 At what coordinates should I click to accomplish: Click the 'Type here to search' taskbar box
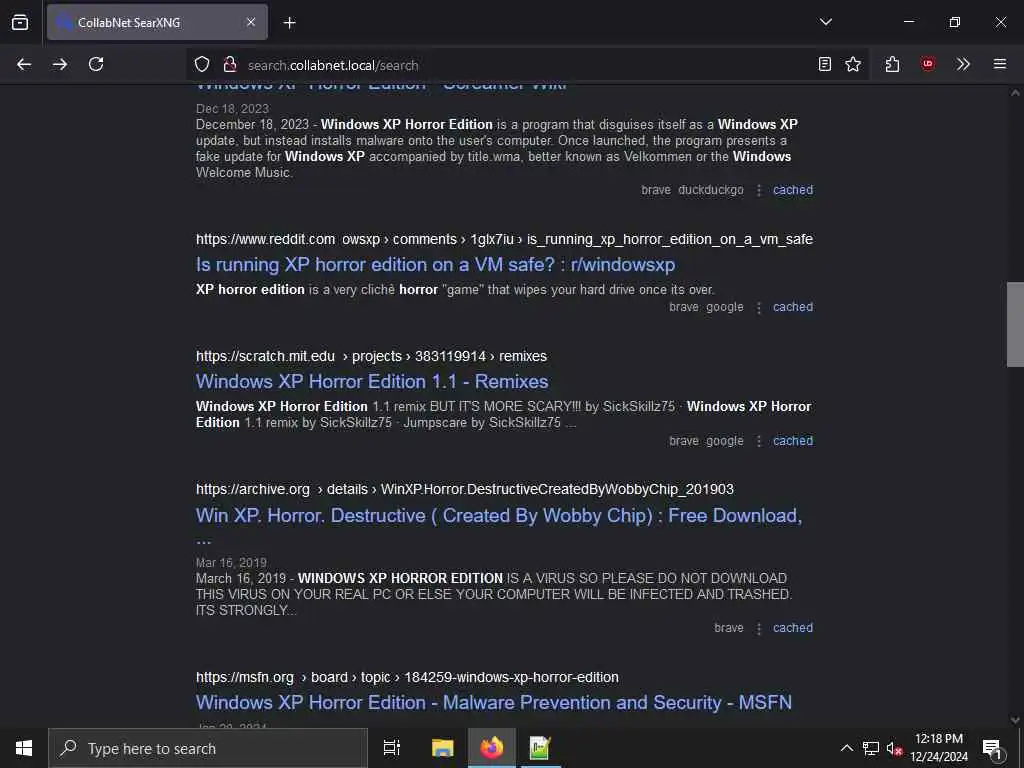click(208, 748)
